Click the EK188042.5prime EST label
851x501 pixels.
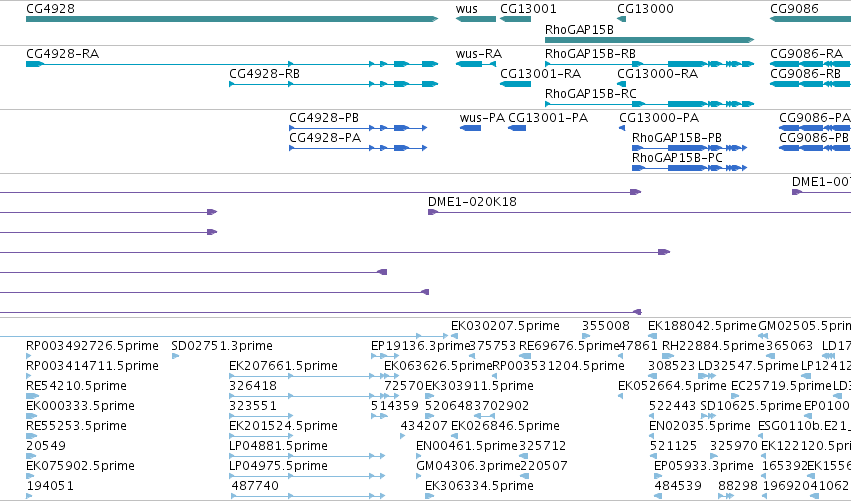coord(702,326)
